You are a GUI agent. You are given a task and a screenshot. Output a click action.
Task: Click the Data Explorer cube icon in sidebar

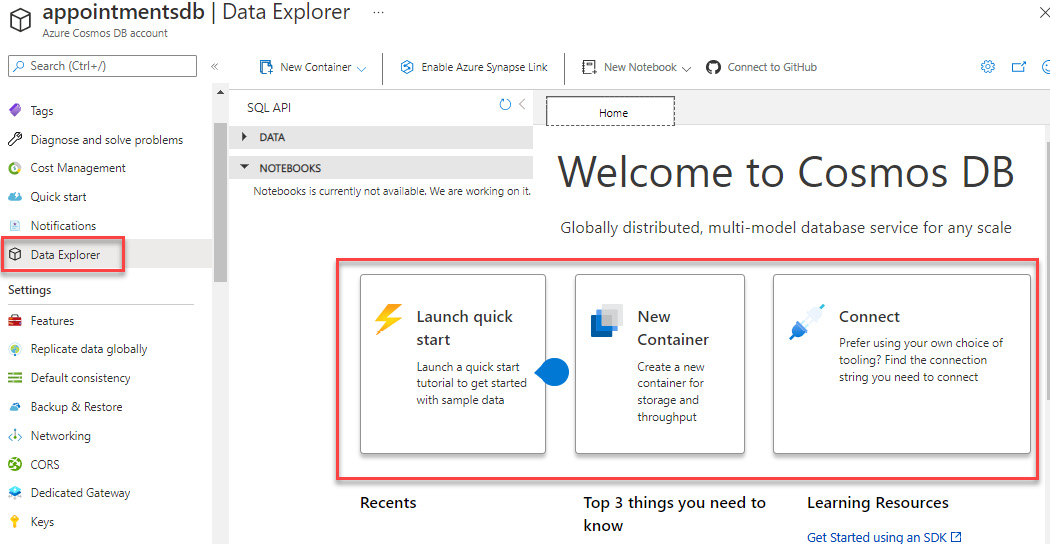[x=15, y=255]
